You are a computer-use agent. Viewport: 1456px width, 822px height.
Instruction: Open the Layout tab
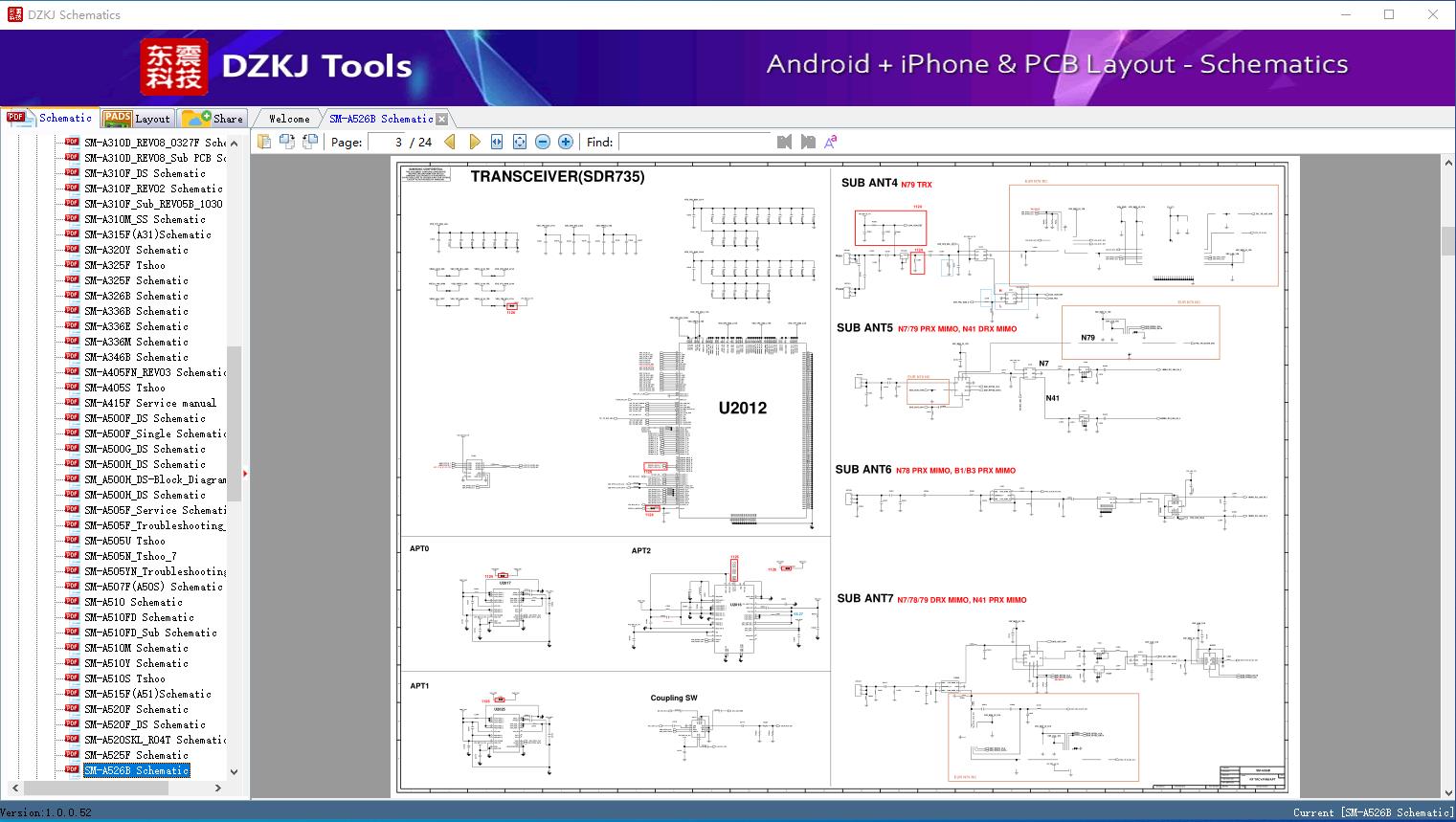coord(137,119)
